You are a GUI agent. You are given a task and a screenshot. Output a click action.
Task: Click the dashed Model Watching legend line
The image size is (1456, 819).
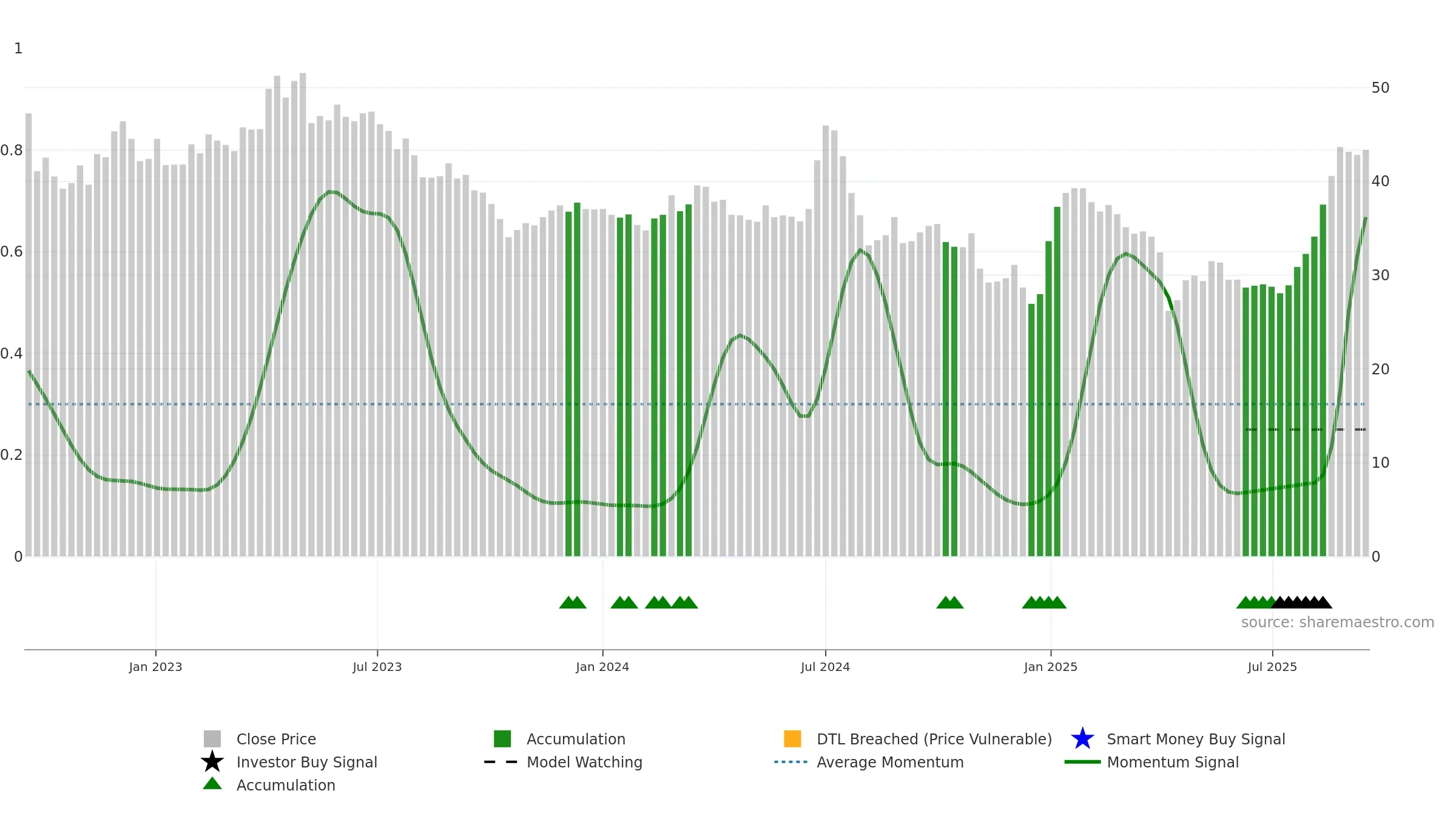[501, 762]
